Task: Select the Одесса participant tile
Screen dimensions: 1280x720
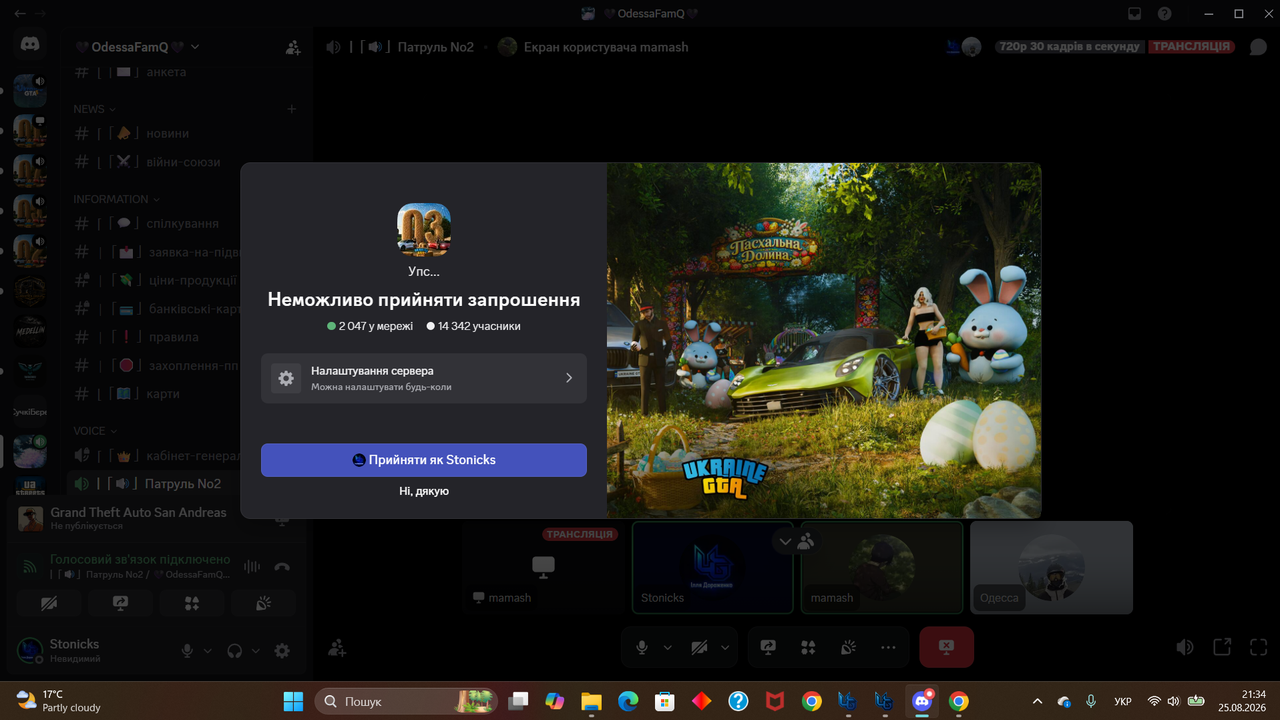Action: (x=1051, y=567)
